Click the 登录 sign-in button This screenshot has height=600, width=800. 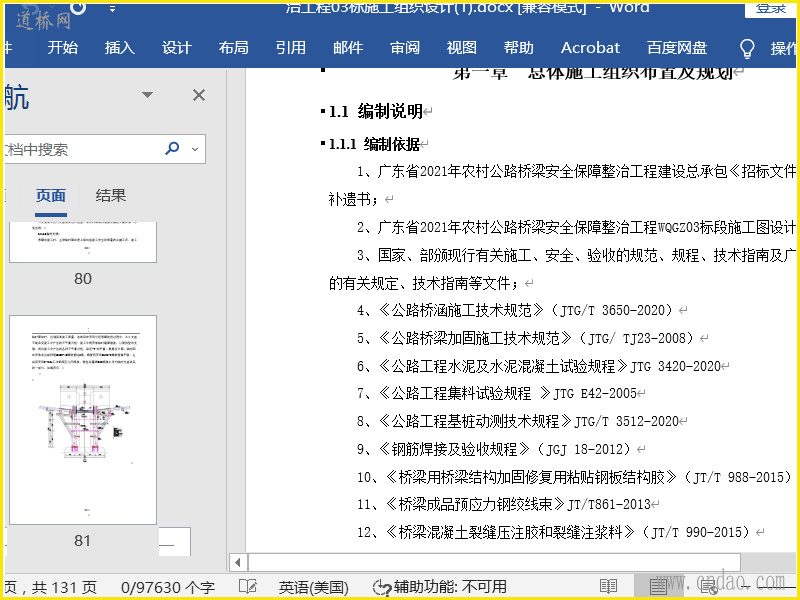[770, 8]
